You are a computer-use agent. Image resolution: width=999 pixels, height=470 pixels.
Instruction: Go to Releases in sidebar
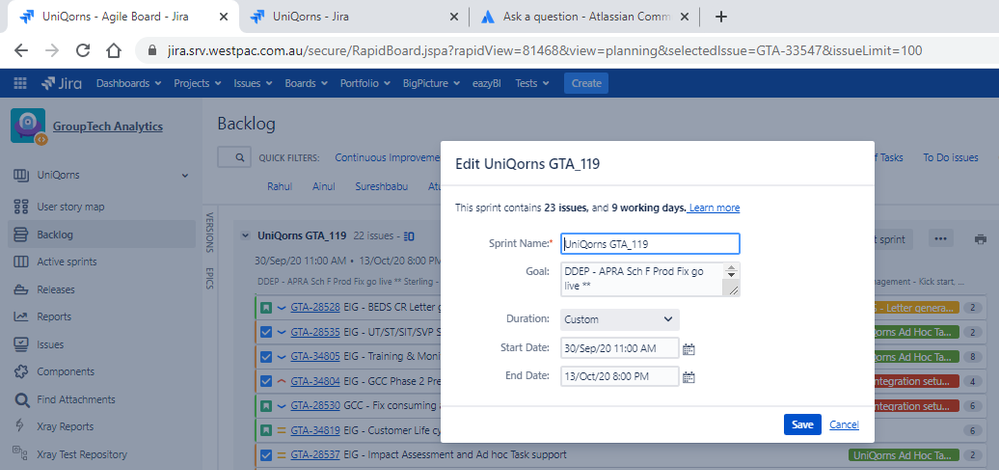[x=55, y=290]
